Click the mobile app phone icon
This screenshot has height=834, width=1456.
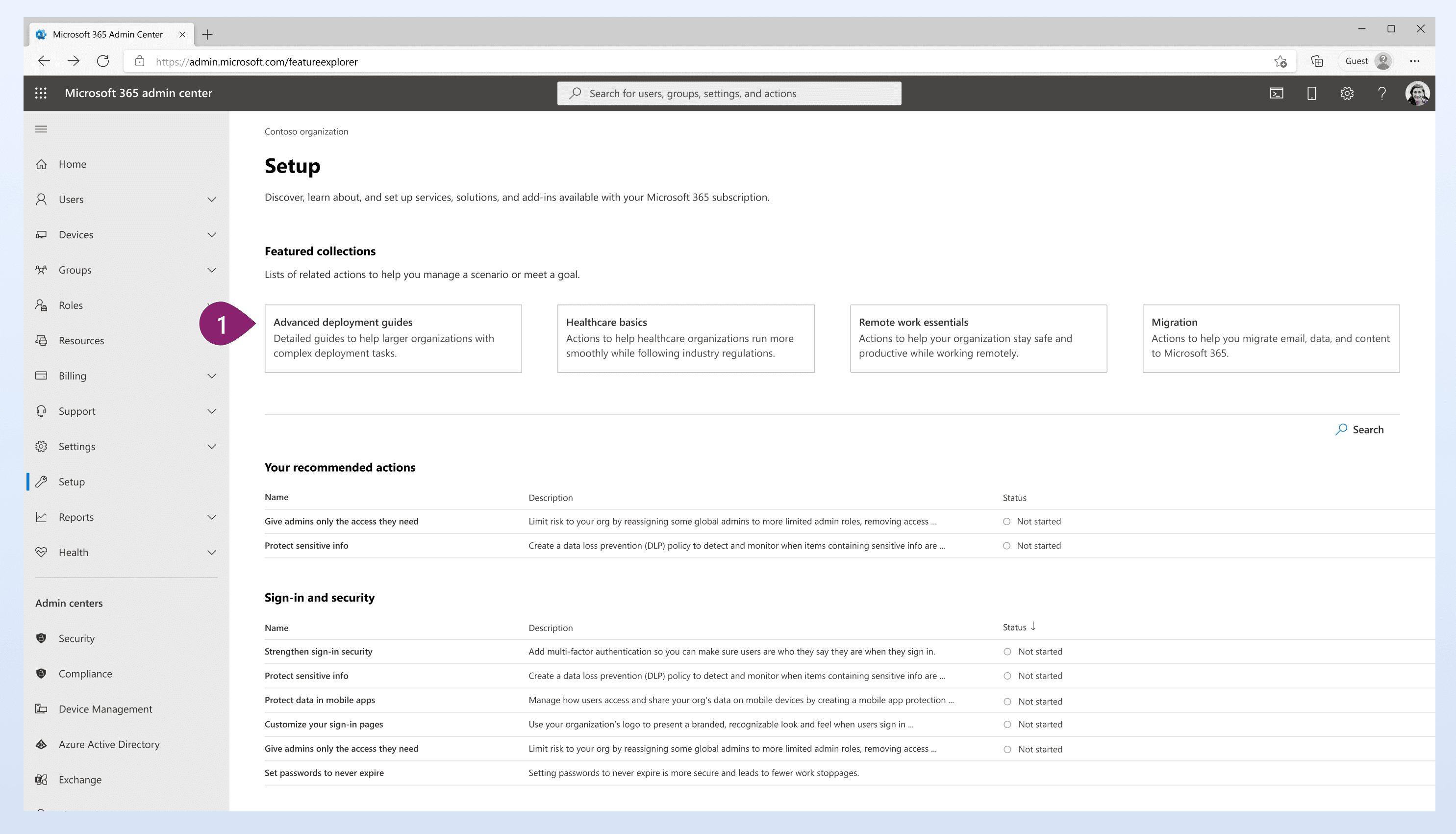coord(1312,93)
